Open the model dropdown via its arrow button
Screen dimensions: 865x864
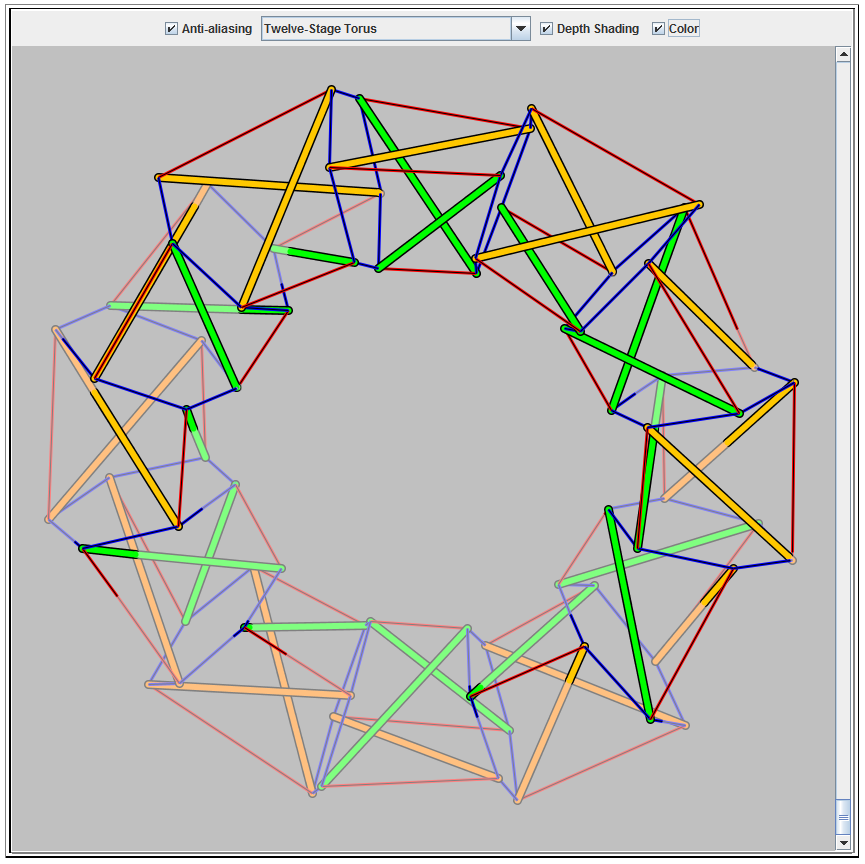pos(520,29)
